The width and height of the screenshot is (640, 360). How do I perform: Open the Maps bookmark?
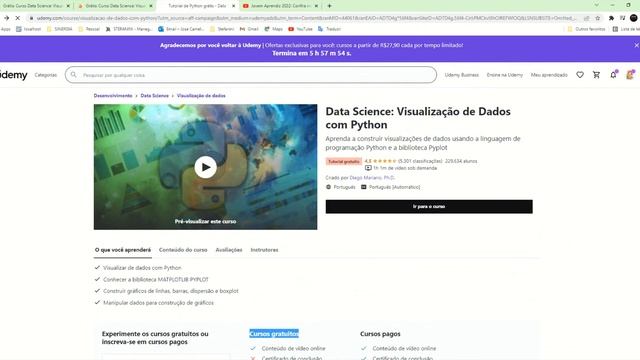click(273, 29)
